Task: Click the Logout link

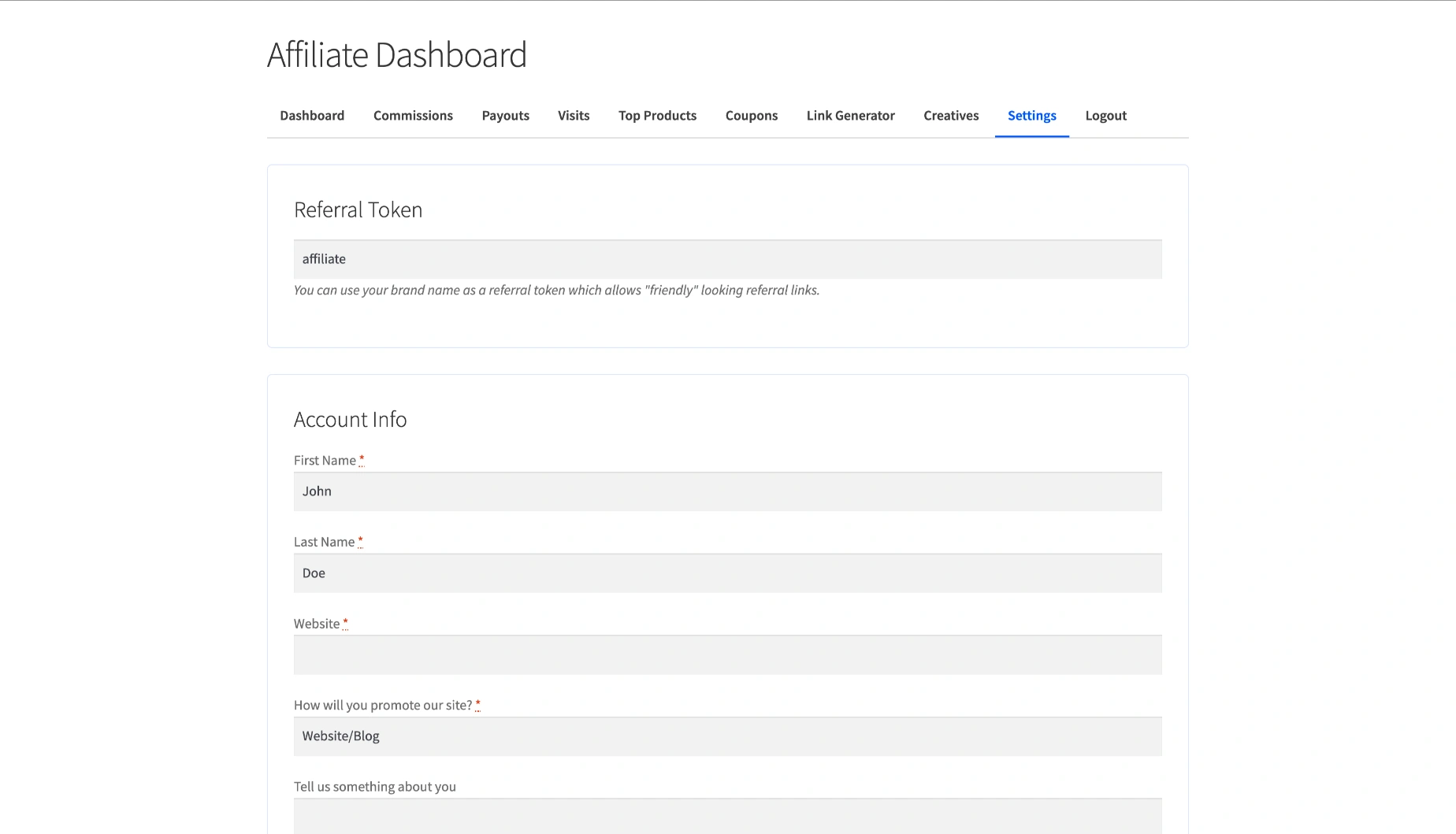Action: (1105, 116)
